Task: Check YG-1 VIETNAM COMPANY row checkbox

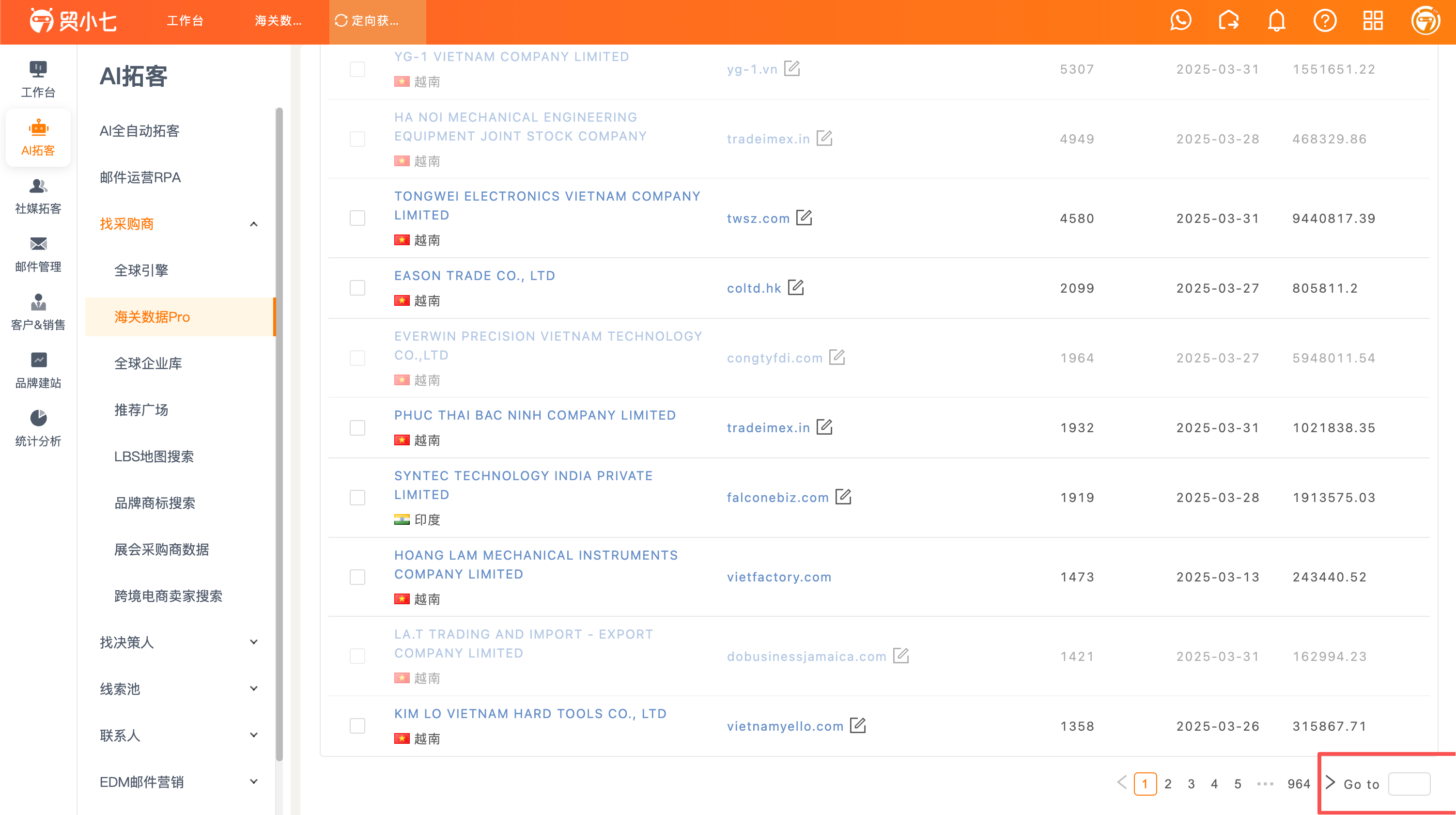Action: (x=357, y=69)
